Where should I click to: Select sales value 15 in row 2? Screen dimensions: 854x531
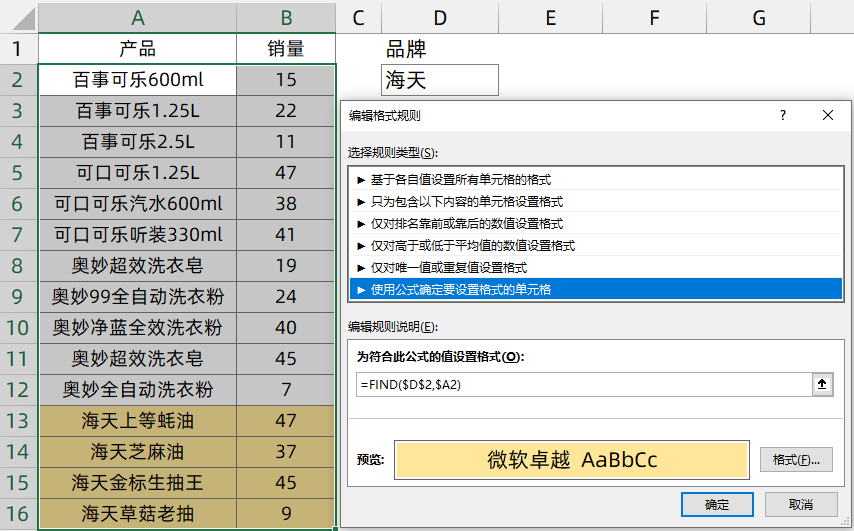pos(286,80)
